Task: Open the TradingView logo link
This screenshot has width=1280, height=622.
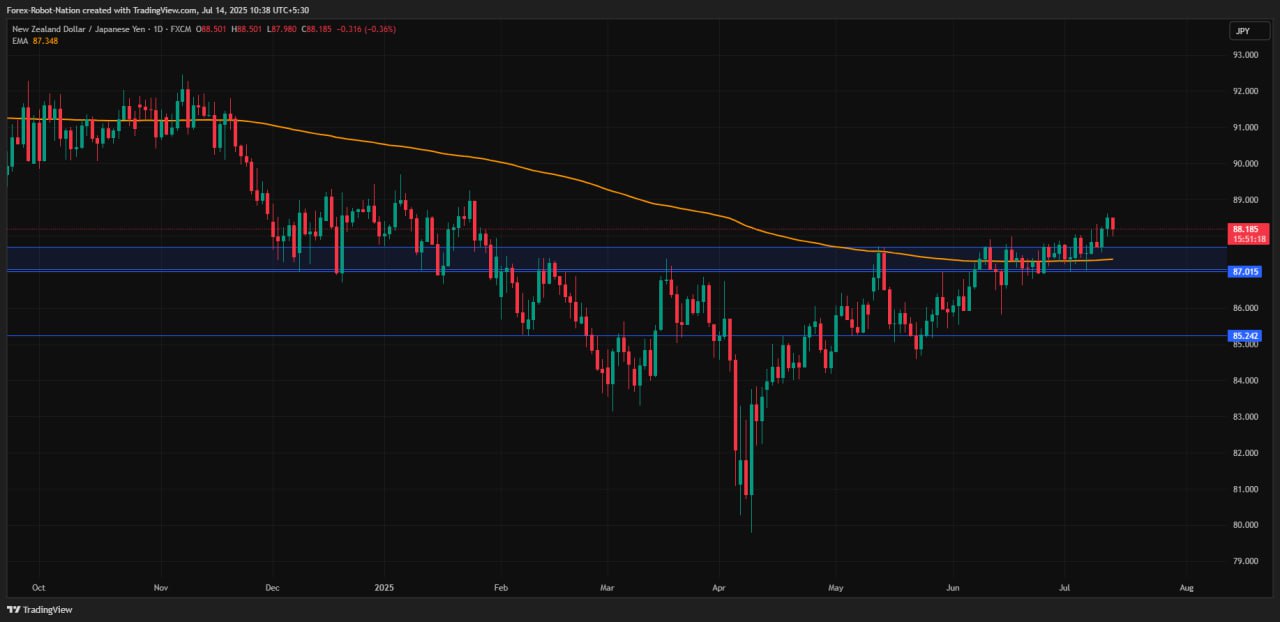Action: [x=40, y=609]
